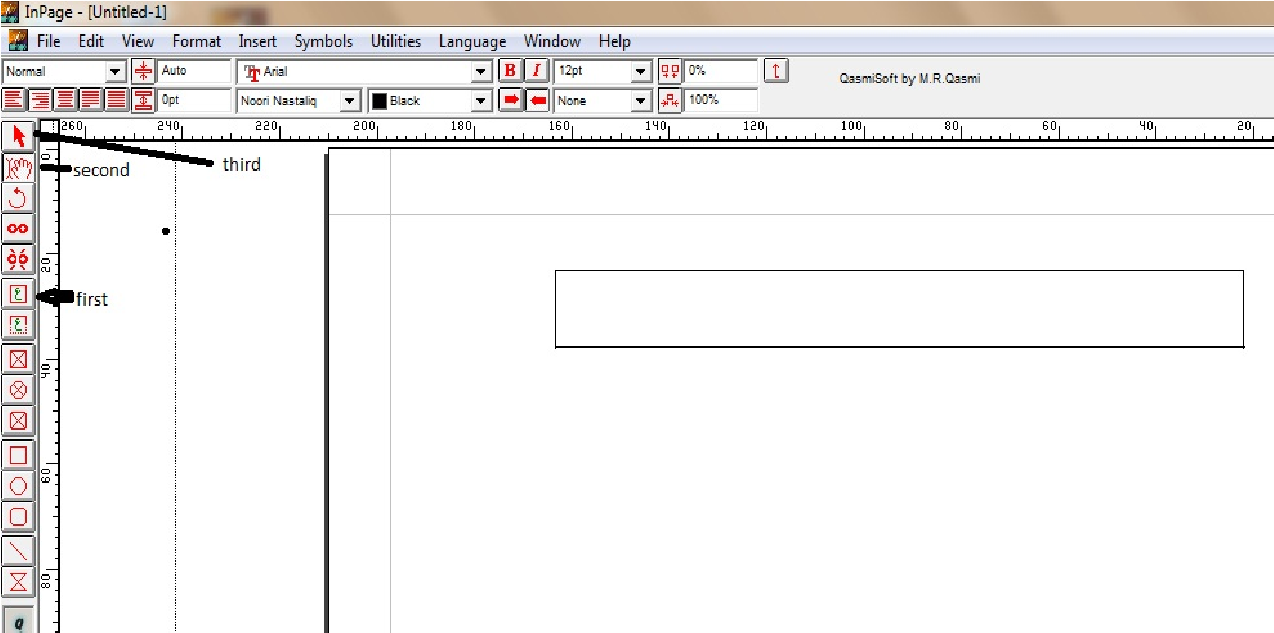Viewport: 1274px width, 633px height.
Task: Select the red arrow selection tool
Action: pyautogui.click(x=18, y=136)
